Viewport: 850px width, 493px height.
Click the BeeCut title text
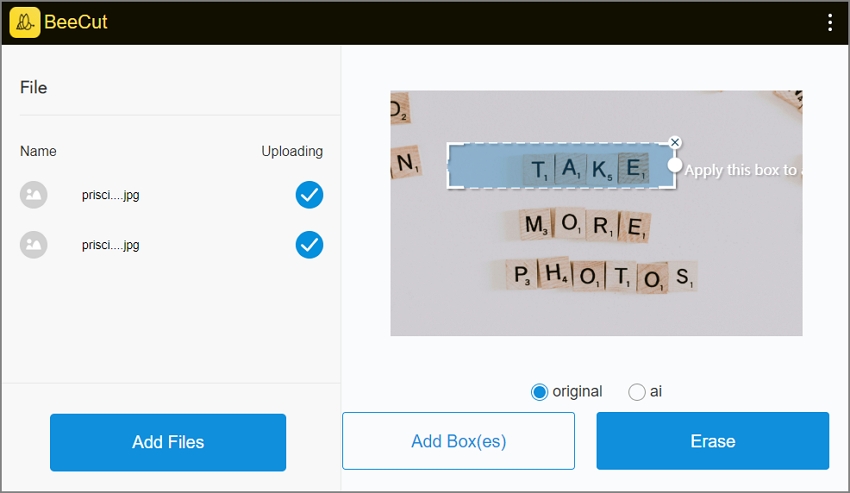click(76, 22)
